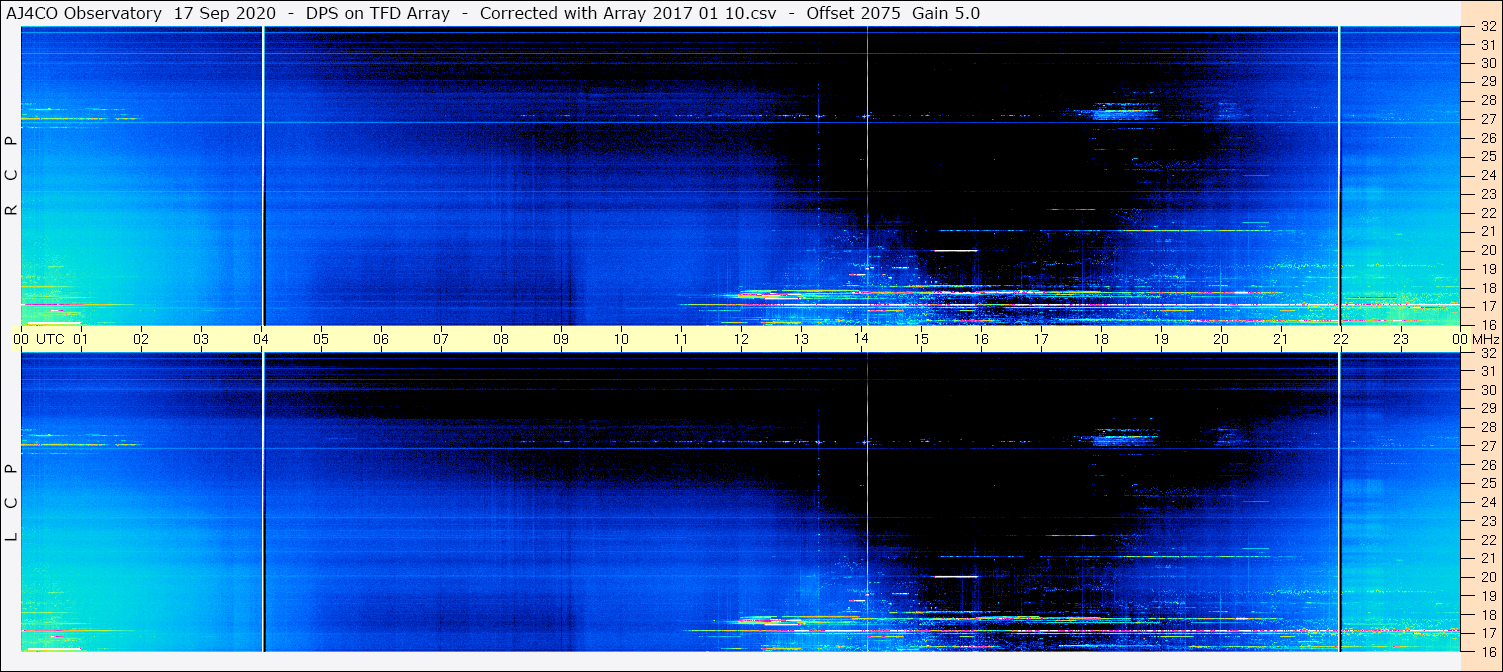Screen dimensions: 1503x672
Task: Click bright vertical line at 22 UTC in LCP panel
Action: pos(1339,500)
